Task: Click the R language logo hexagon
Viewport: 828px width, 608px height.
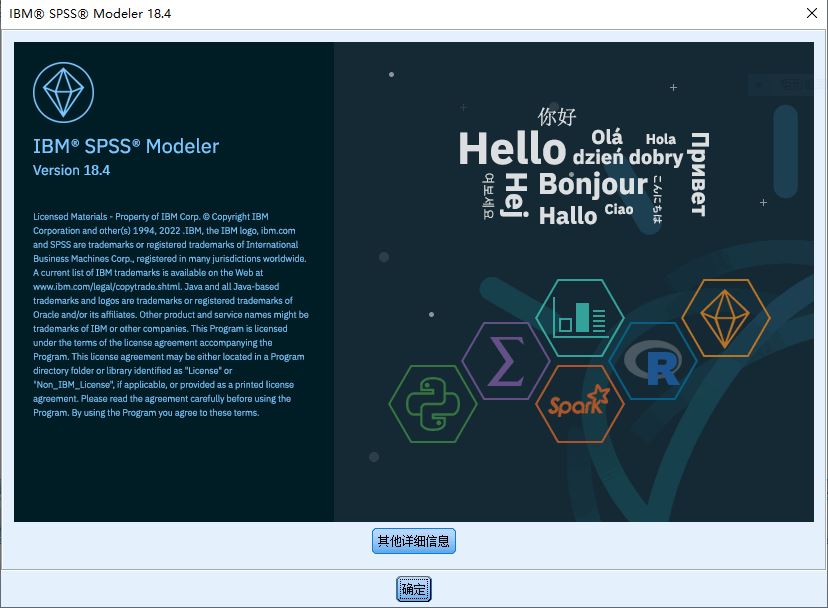Action: point(653,361)
